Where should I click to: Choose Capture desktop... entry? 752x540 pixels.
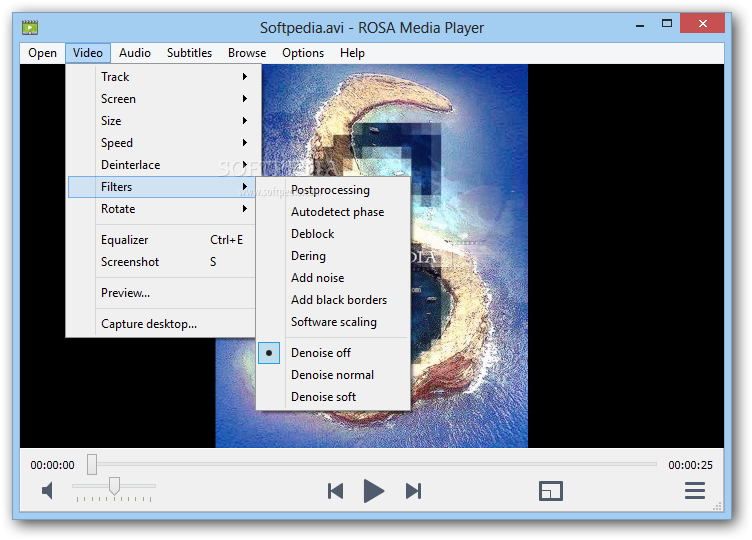coord(161,324)
